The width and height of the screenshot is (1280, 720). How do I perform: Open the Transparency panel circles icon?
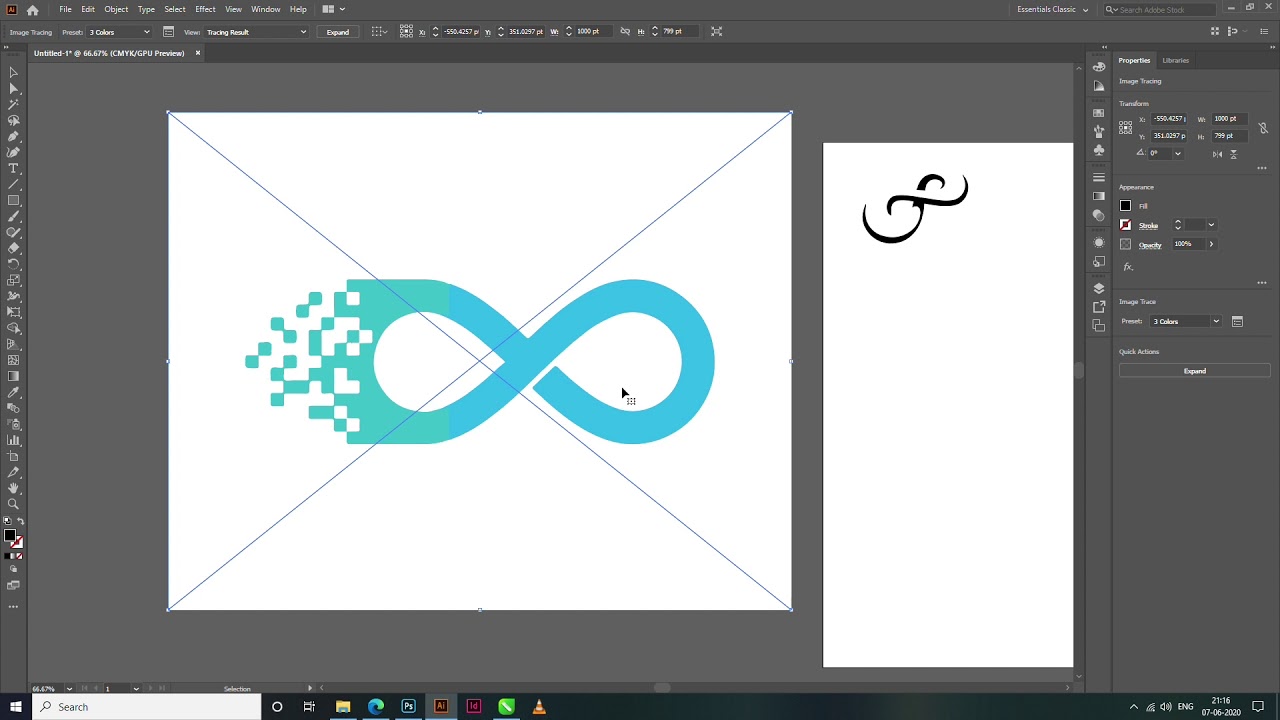[1099, 215]
